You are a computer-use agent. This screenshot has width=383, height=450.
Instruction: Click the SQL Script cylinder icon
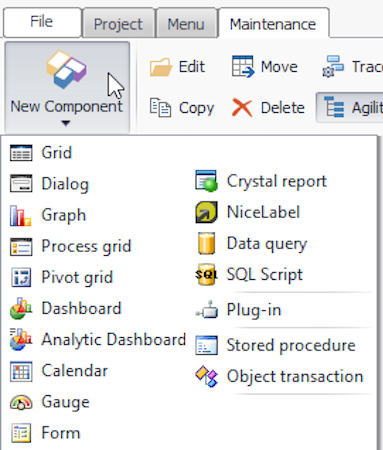point(206,274)
